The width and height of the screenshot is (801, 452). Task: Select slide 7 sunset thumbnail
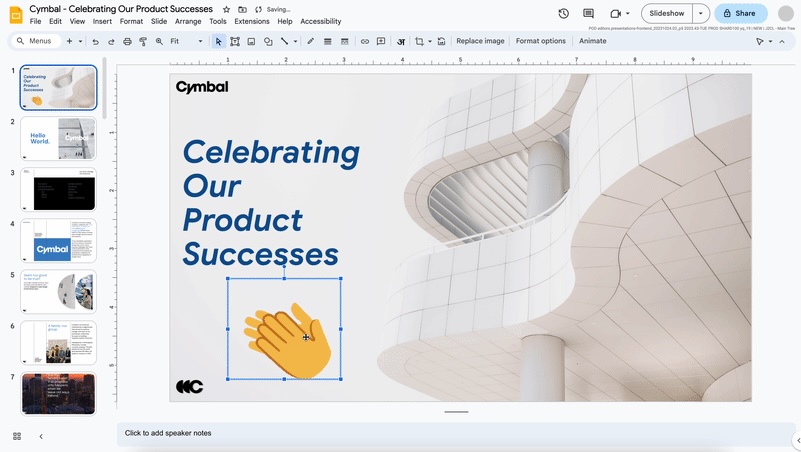coord(58,394)
